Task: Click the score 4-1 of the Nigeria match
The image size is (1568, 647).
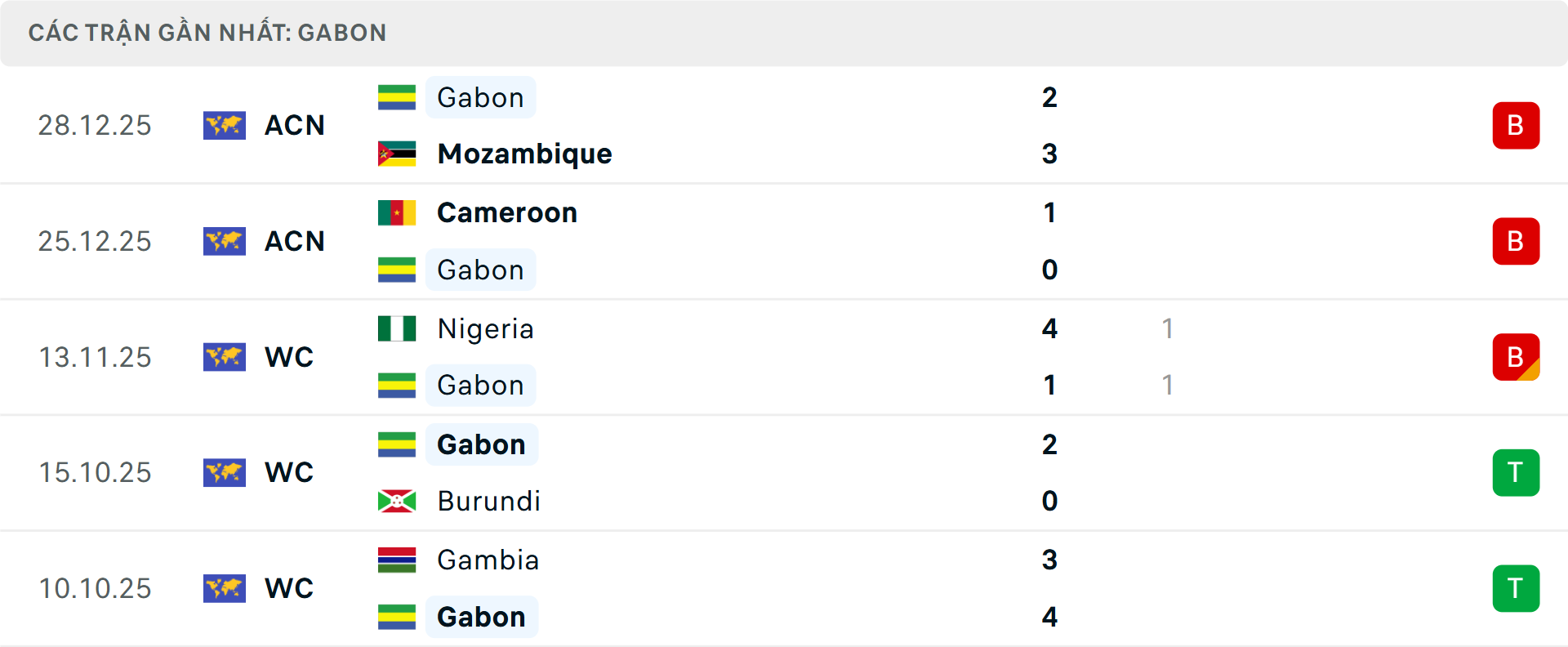Action: click(x=1050, y=357)
